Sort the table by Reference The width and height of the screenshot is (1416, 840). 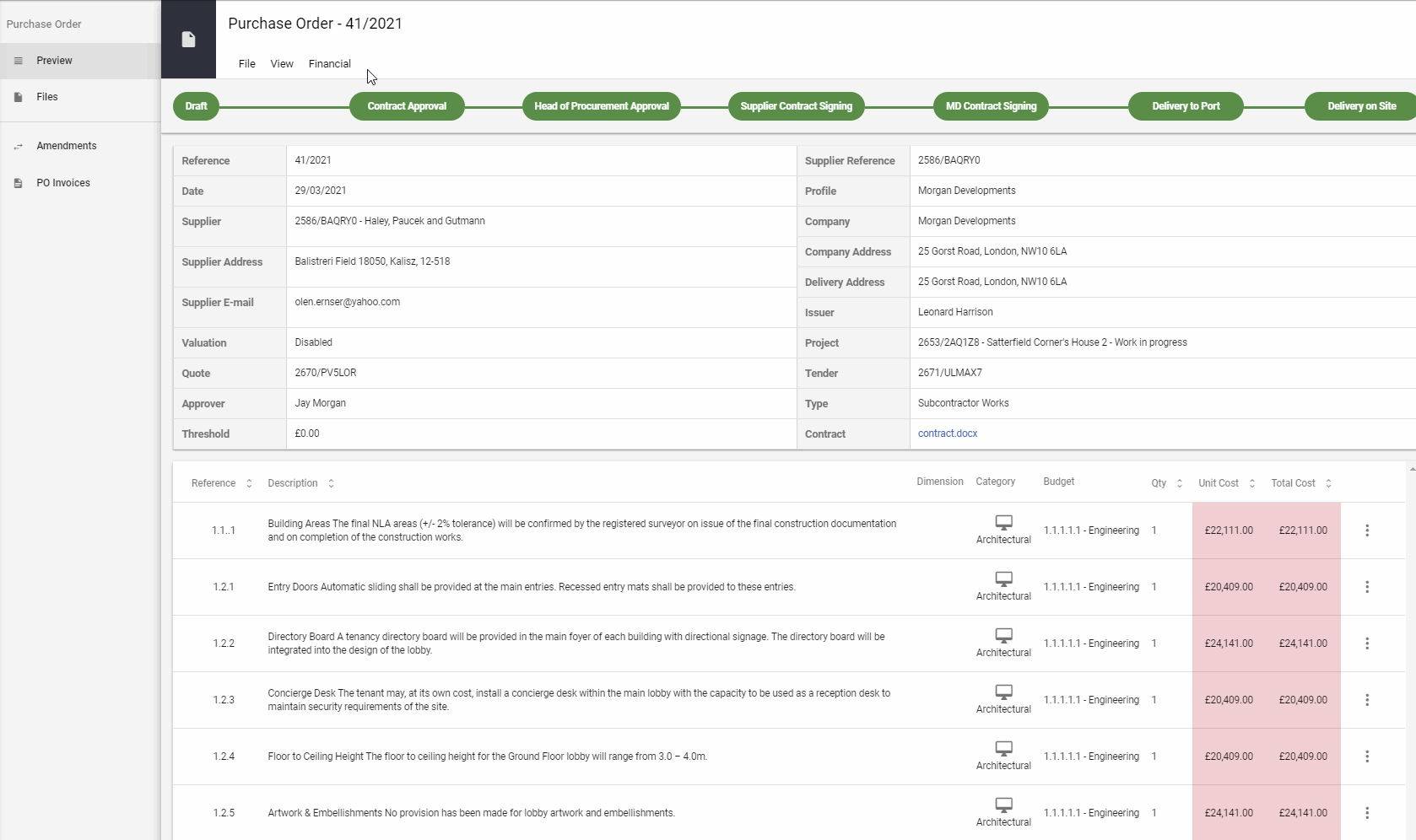(x=249, y=483)
